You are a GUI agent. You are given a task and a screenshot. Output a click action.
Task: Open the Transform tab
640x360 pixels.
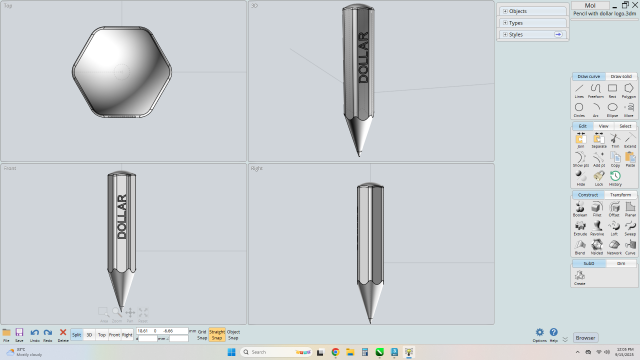(620, 195)
